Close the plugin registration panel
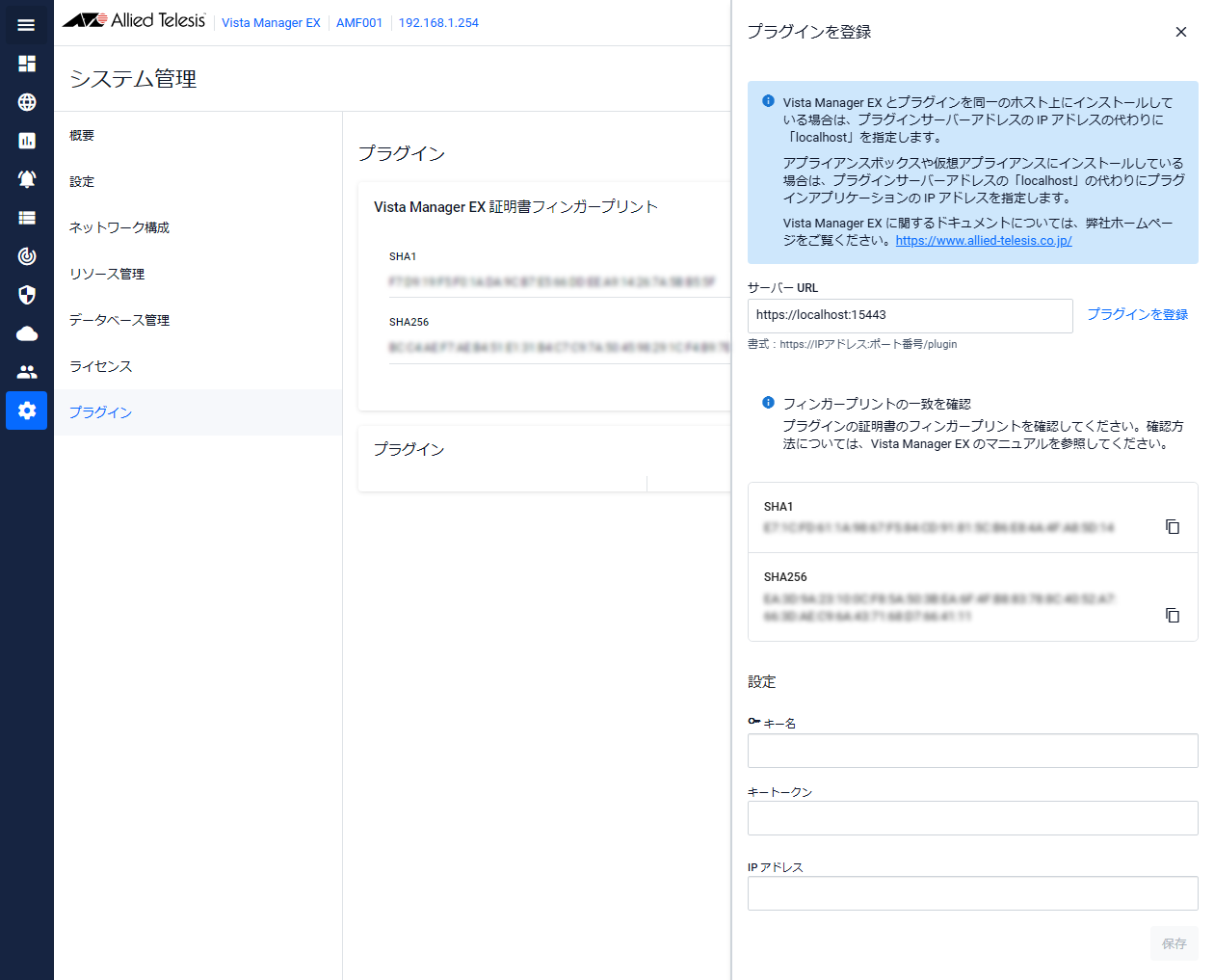Screen dimensions: 1214x980 click(1181, 32)
